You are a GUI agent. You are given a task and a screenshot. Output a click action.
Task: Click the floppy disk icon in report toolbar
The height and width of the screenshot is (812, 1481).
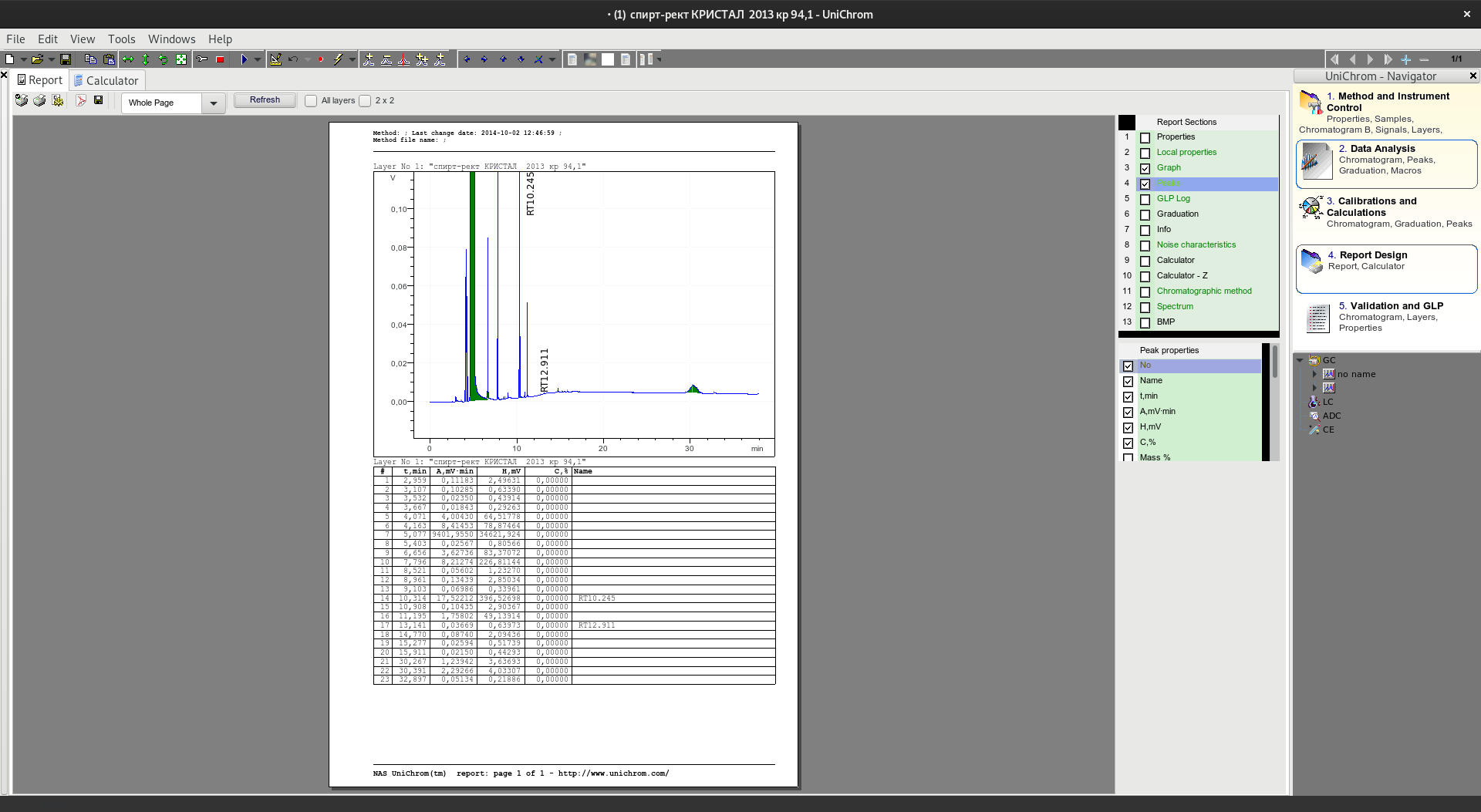[98, 100]
